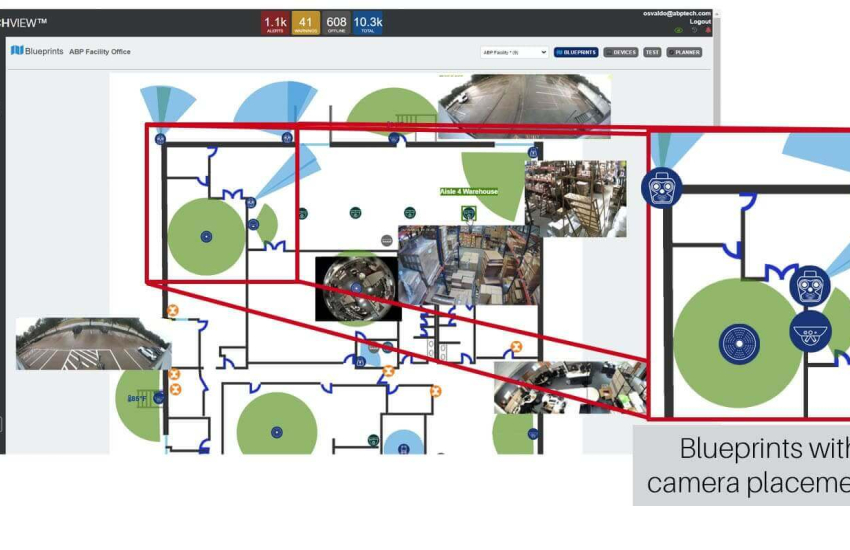Switch to the Devices view tab
This screenshot has height=550, width=850.
[x=621, y=52]
